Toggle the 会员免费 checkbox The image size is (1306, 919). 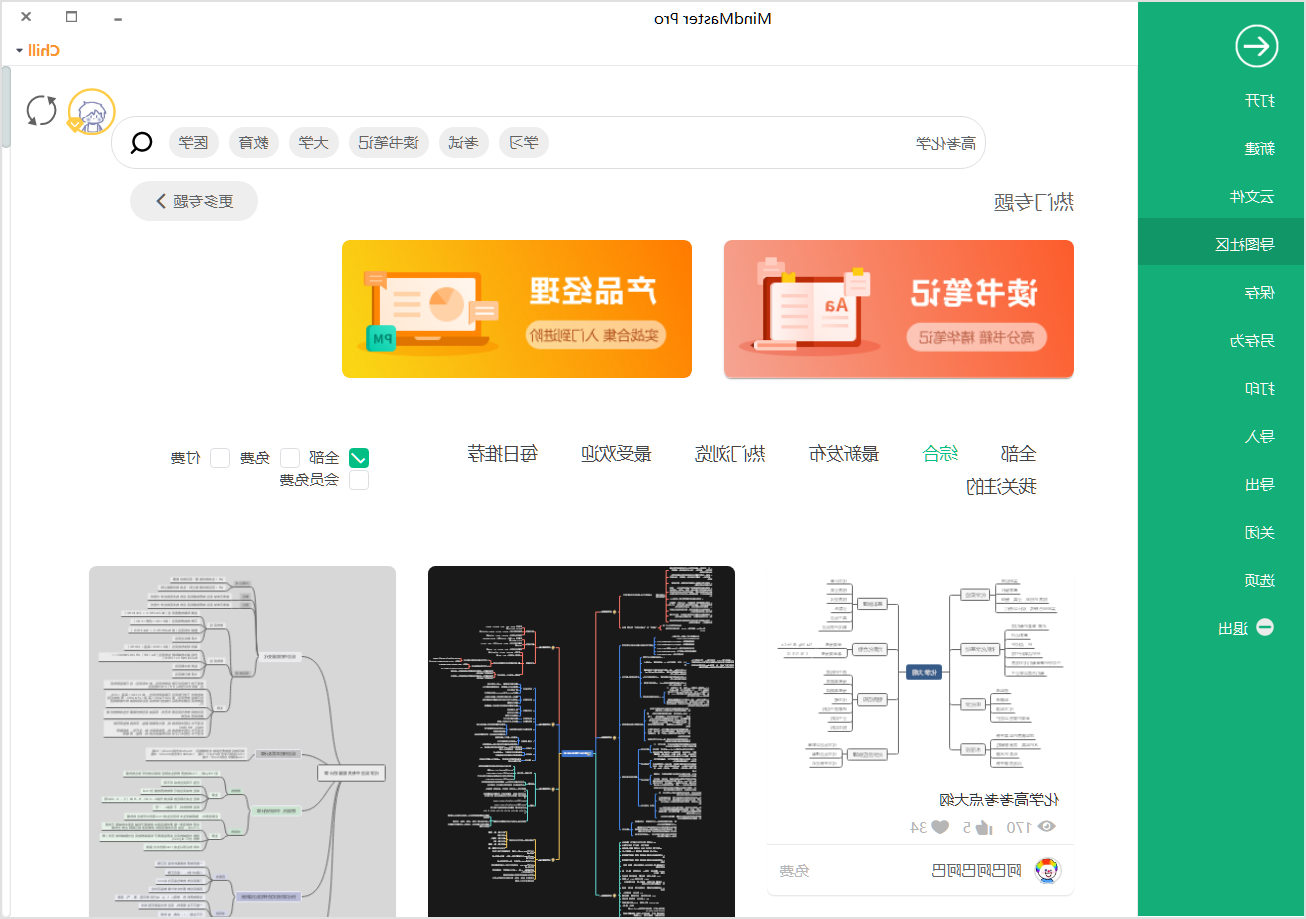[x=358, y=480]
